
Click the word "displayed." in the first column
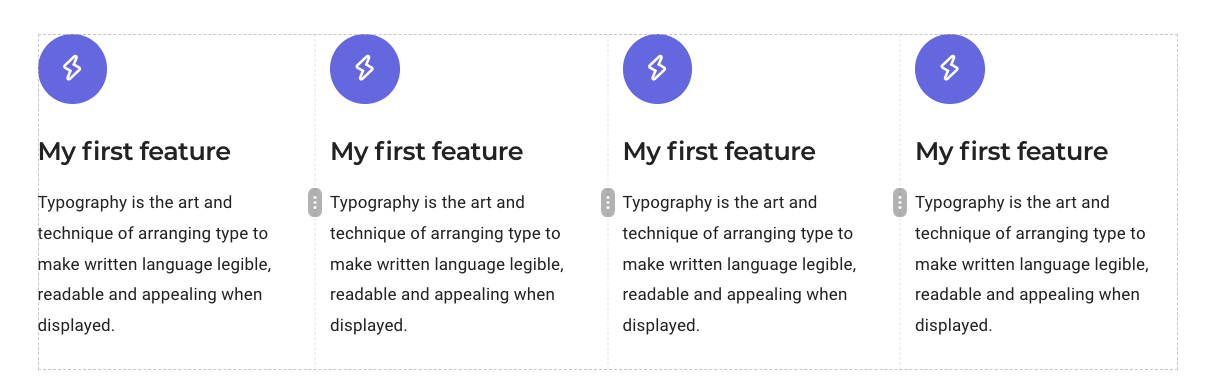click(x=76, y=325)
